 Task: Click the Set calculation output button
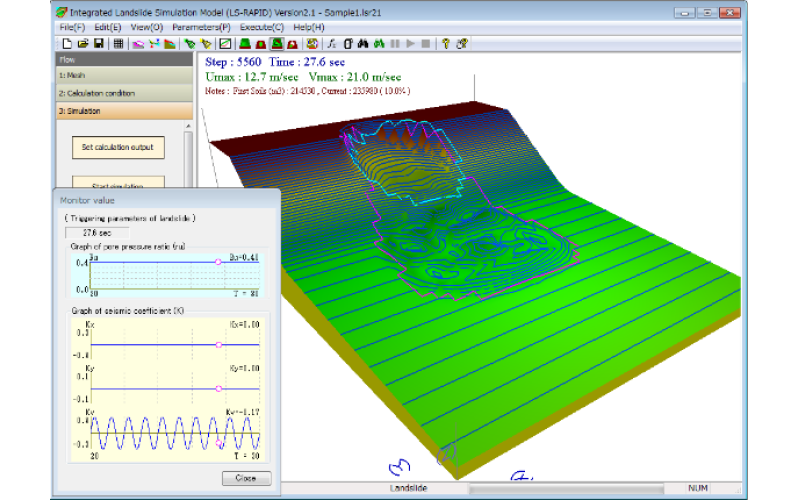118,148
